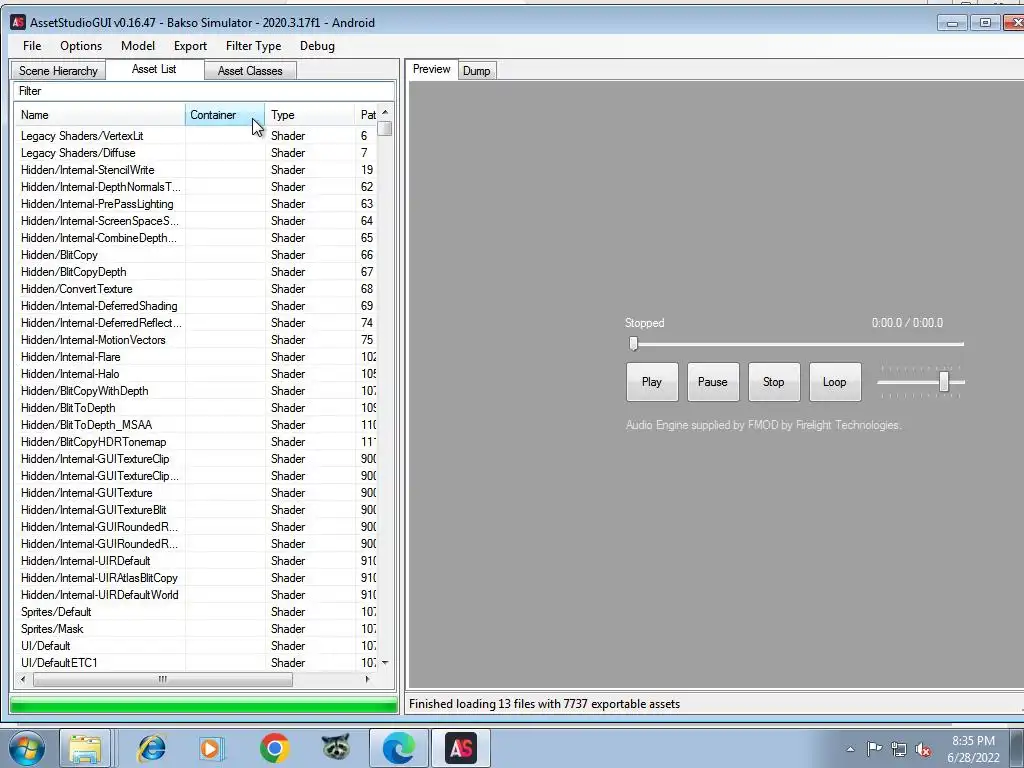Select Hidden/Internal-UIRAtlasBlitCopy row

(195, 577)
